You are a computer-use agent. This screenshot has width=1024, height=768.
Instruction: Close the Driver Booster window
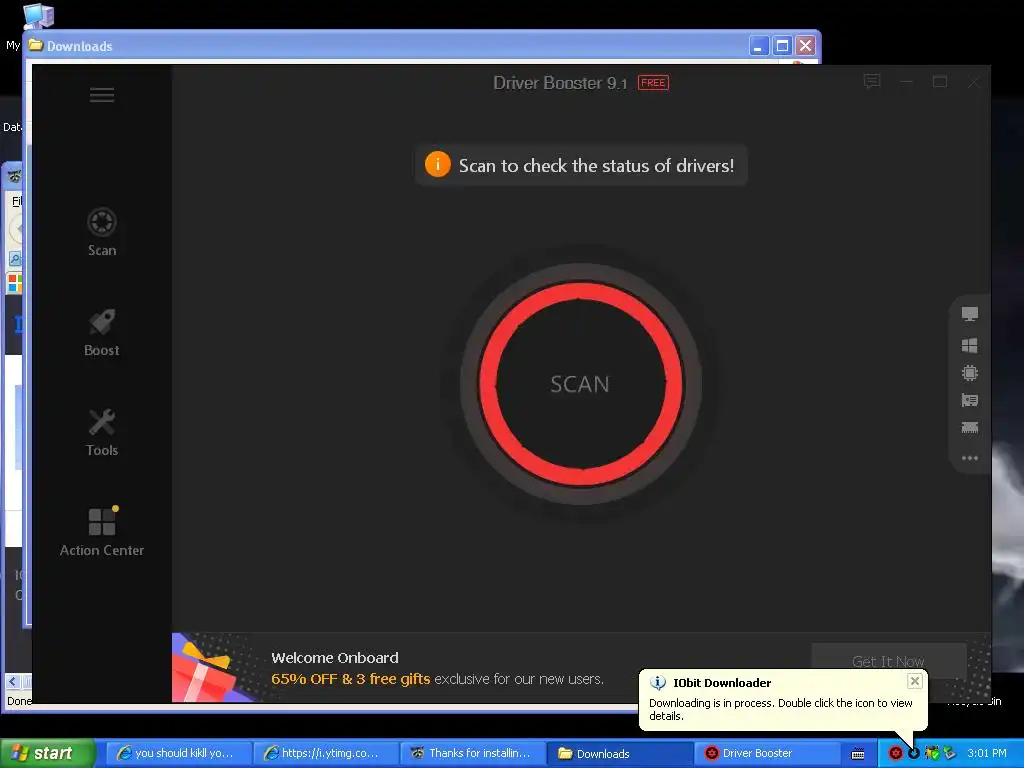point(973,82)
